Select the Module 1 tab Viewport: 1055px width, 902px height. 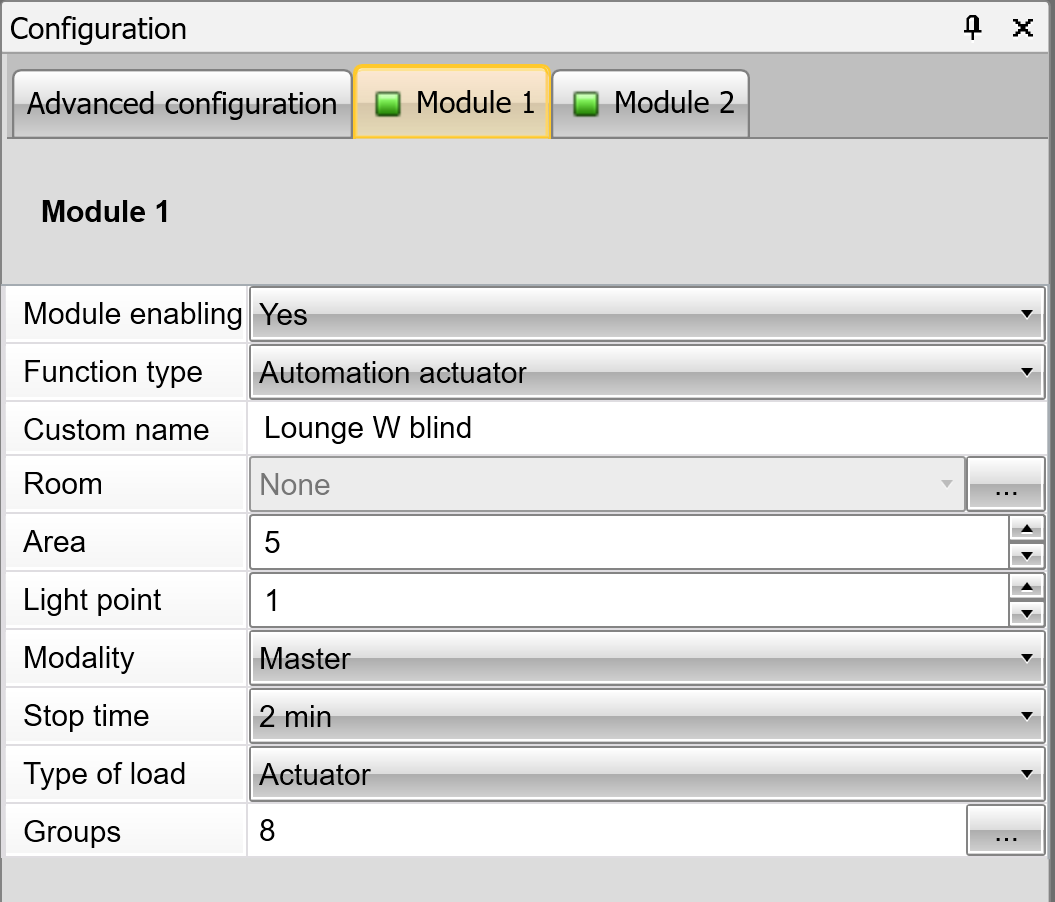453,103
